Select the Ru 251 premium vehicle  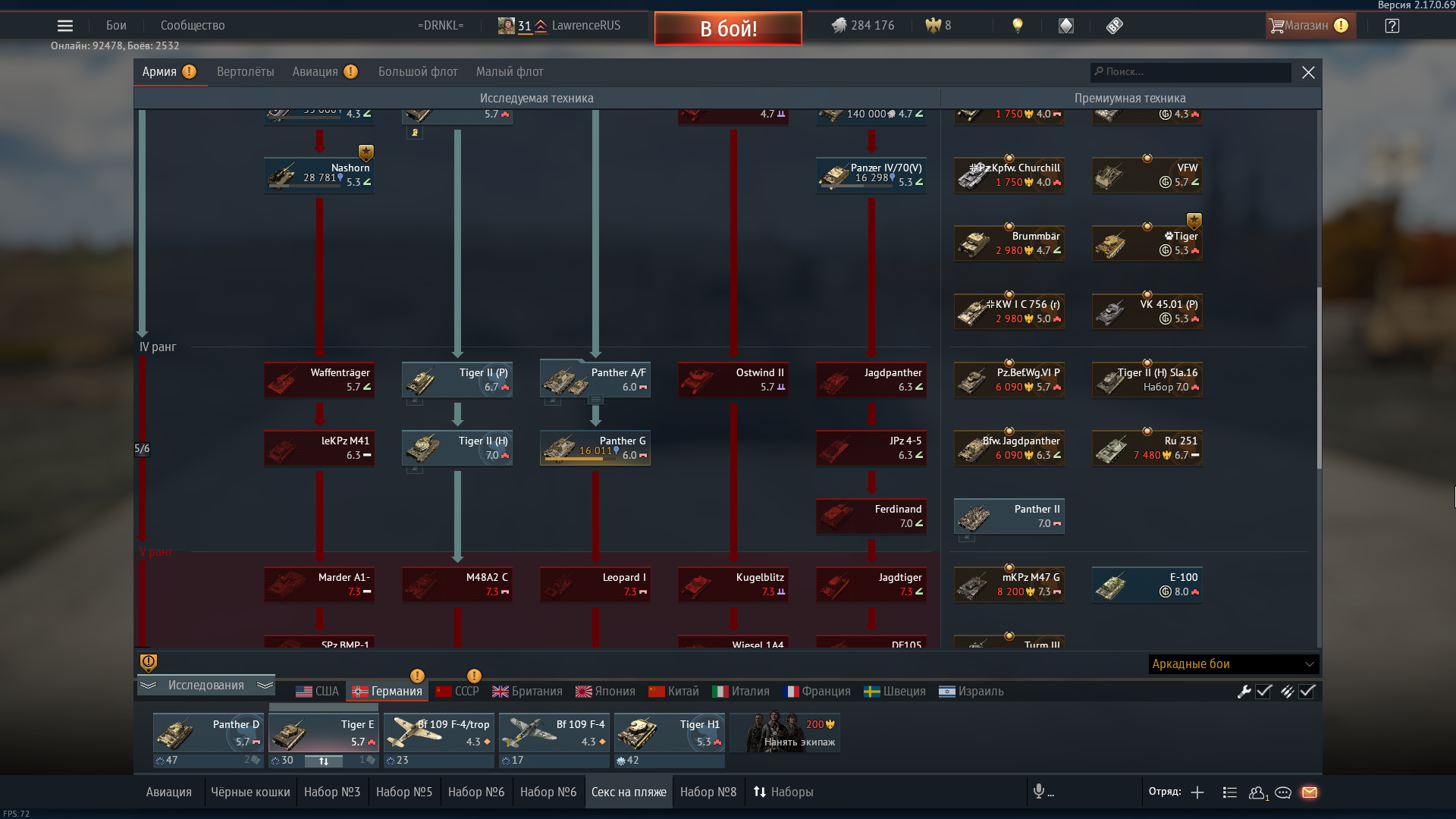(1147, 448)
